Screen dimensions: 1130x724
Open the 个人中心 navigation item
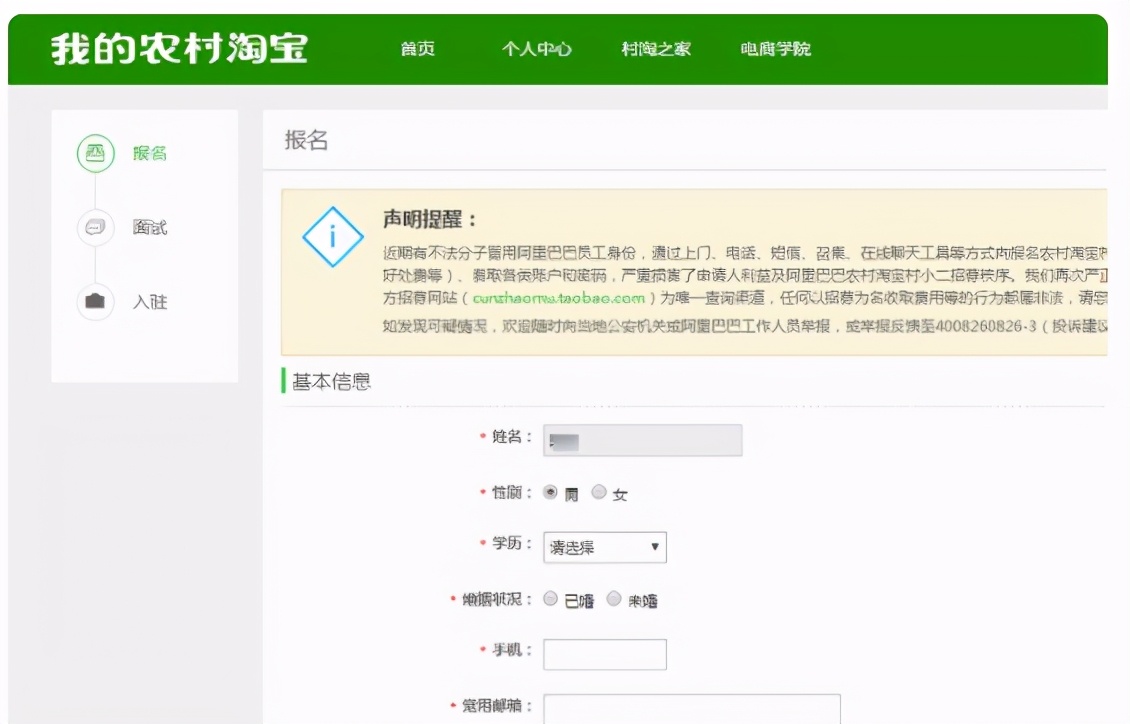pos(537,49)
